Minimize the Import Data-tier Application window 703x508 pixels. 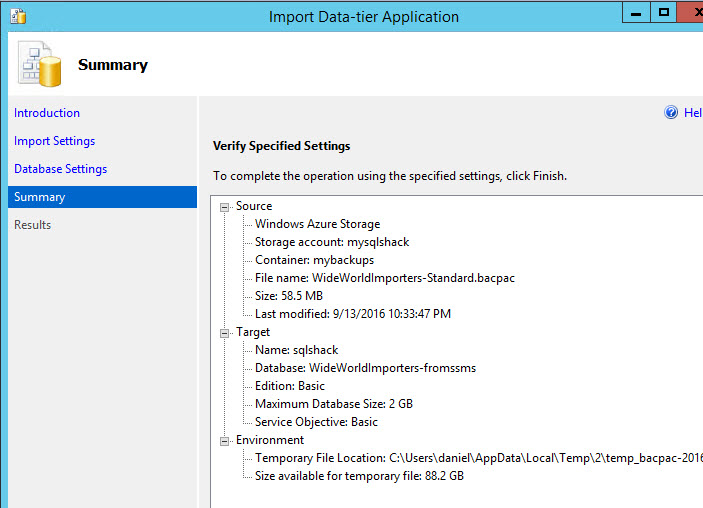[x=632, y=12]
